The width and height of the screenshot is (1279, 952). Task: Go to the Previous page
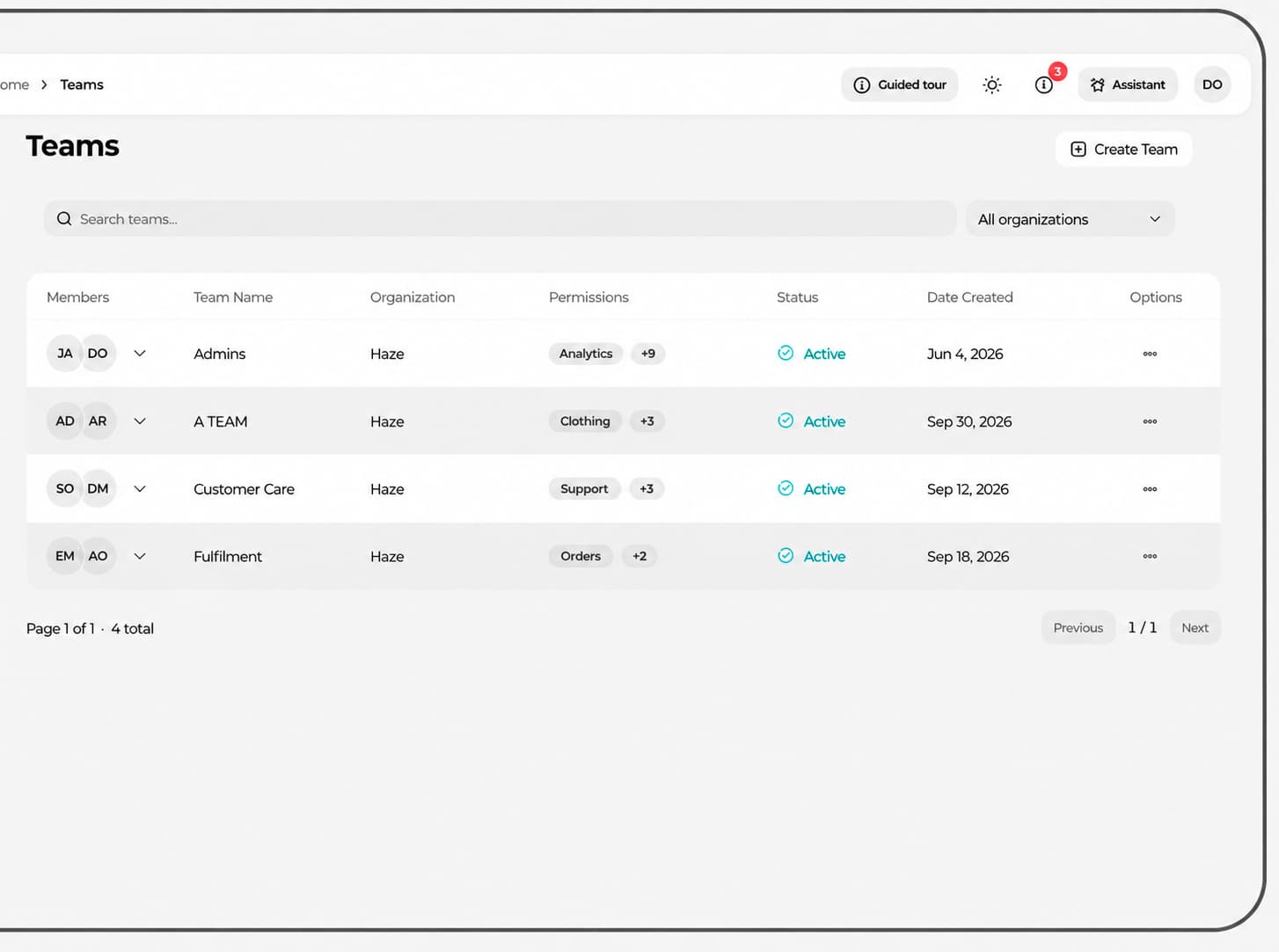tap(1078, 627)
